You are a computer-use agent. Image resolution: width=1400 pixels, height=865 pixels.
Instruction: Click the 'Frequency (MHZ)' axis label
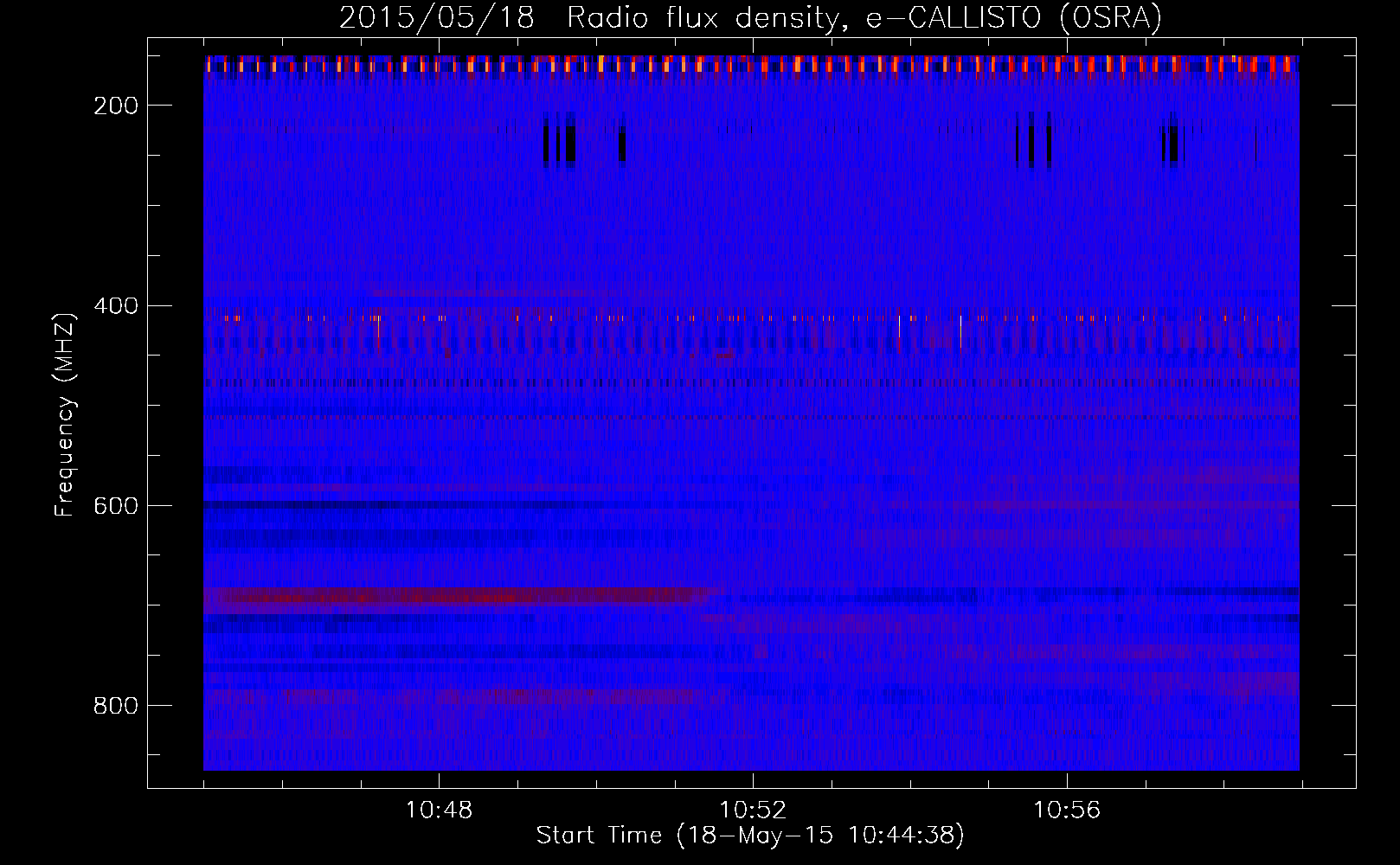(x=65, y=415)
